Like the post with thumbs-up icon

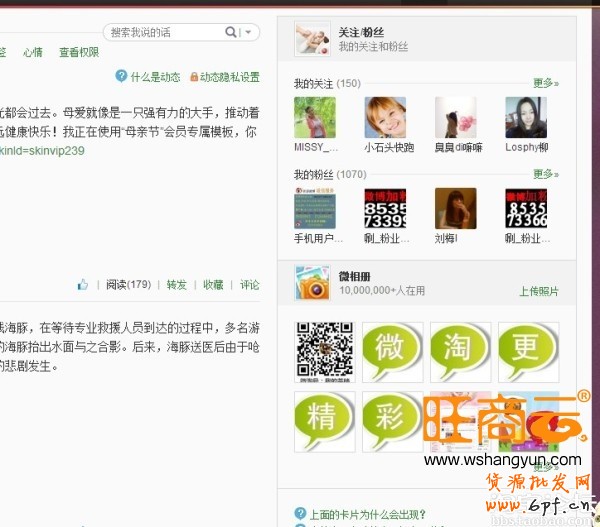pos(83,285)
